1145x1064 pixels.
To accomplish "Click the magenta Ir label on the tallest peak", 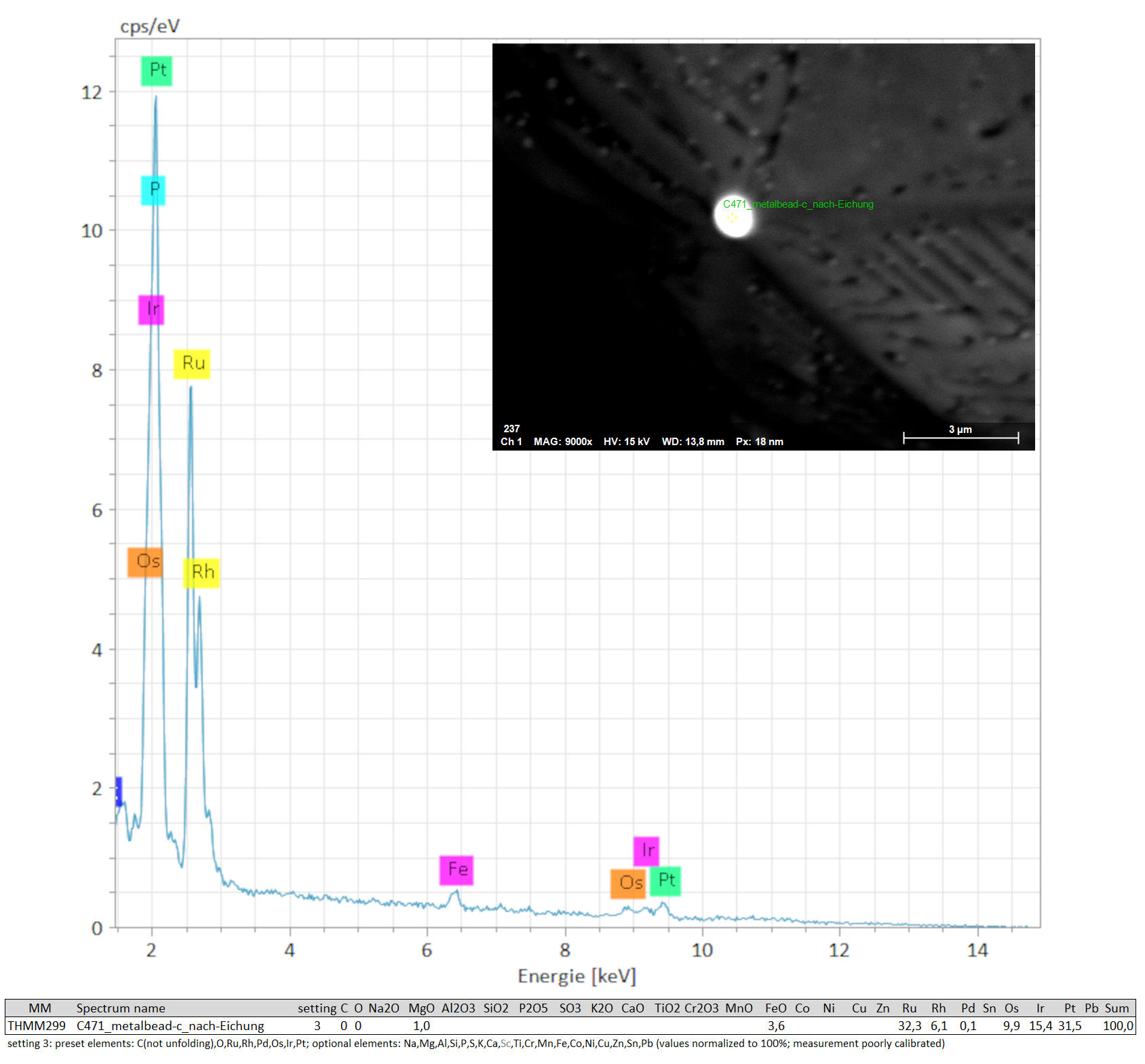I will tap(151, 309).
